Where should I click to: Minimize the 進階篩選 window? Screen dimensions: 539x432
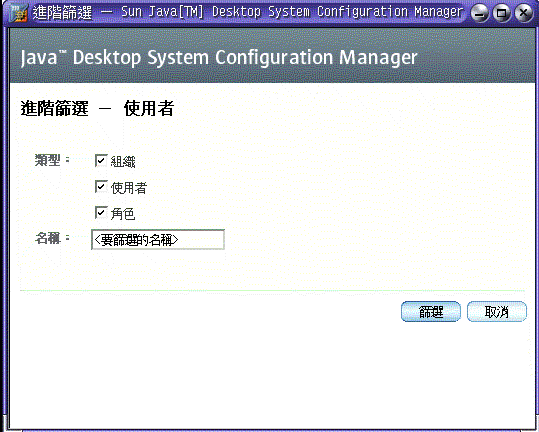[x=480, y=13]
